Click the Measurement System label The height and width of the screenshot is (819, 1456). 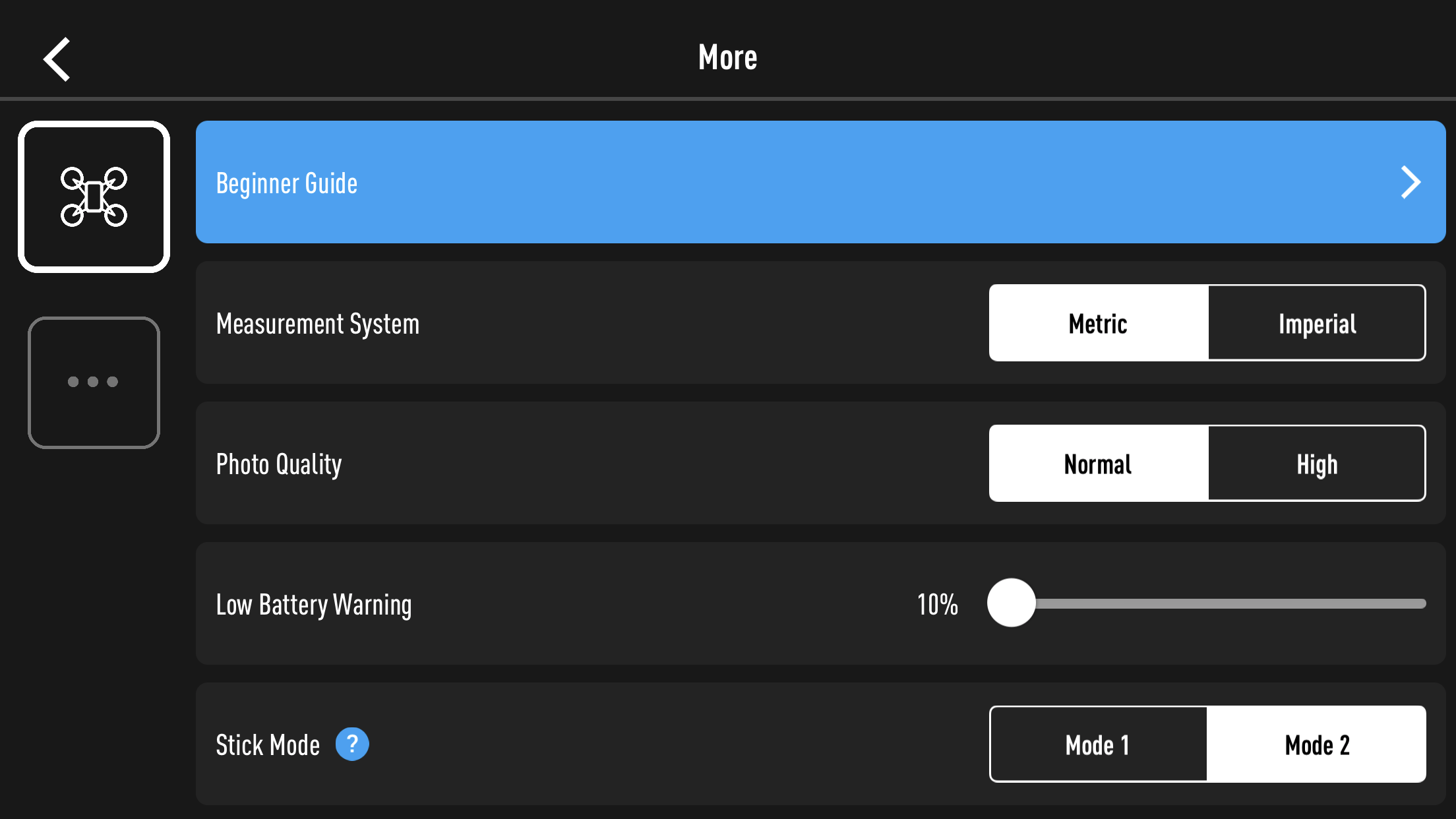(318, 324)
